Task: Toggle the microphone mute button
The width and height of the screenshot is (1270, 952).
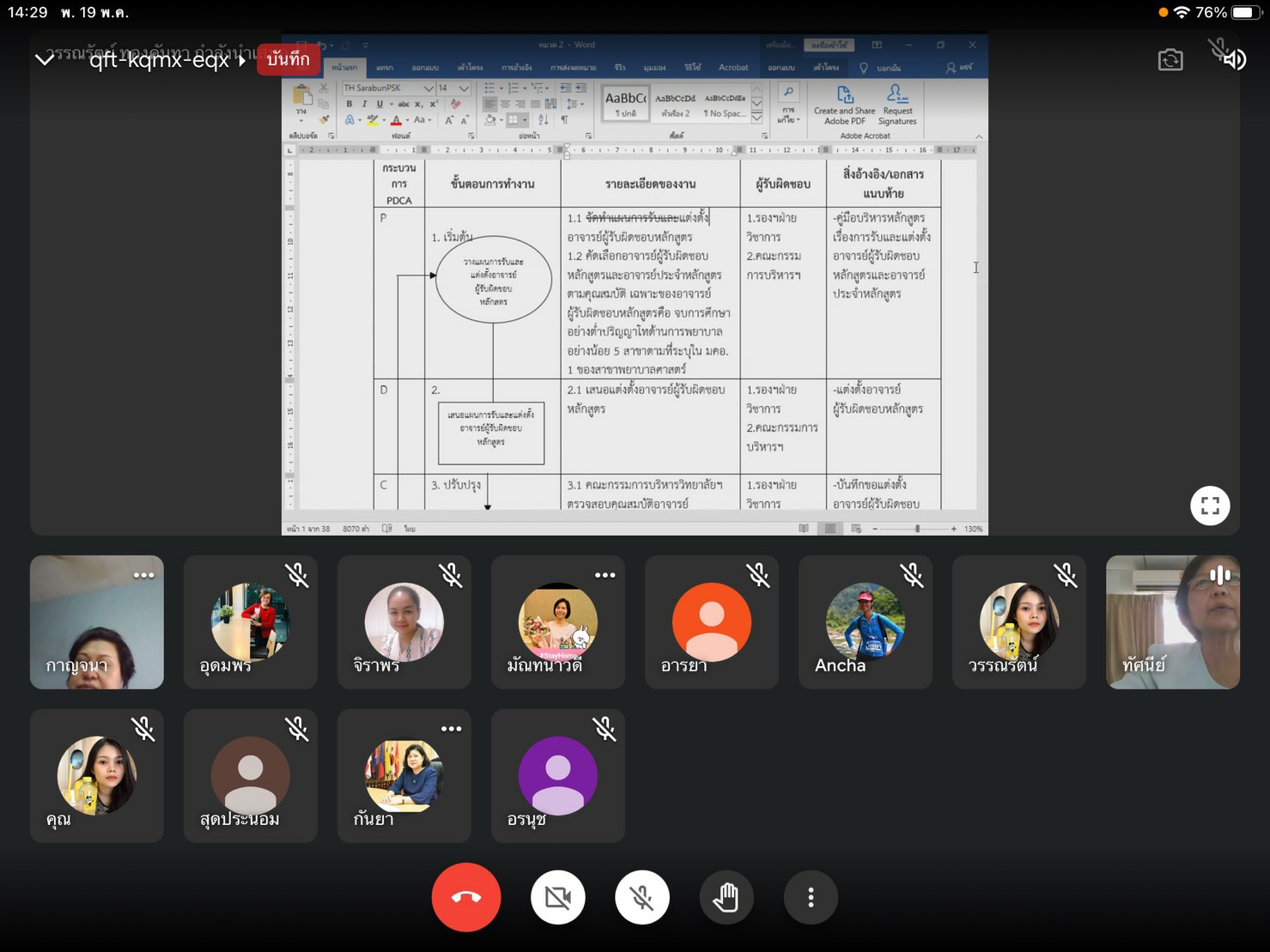Action: pos(641,897)
